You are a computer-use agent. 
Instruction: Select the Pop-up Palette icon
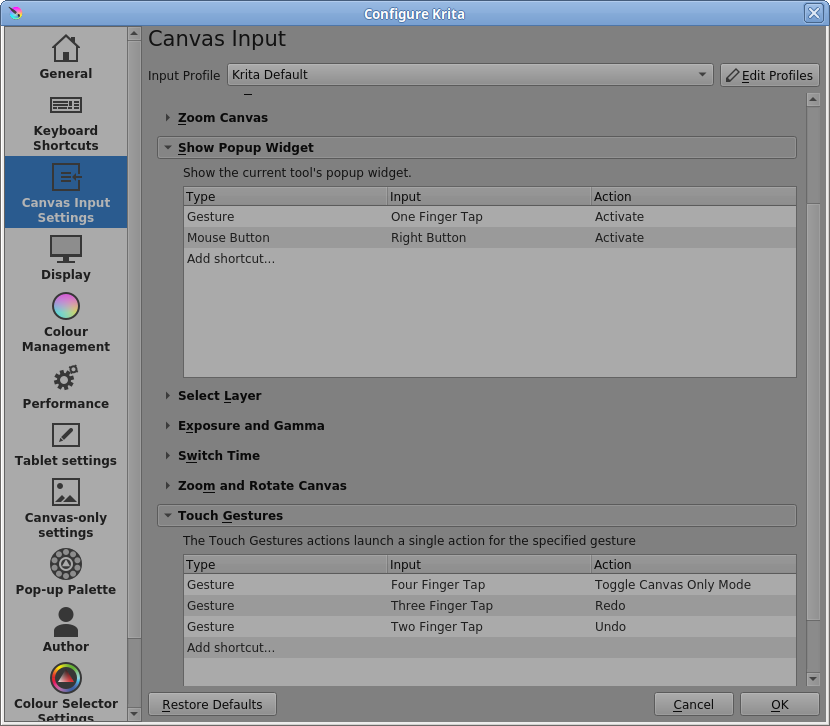(x=66, y=564)
